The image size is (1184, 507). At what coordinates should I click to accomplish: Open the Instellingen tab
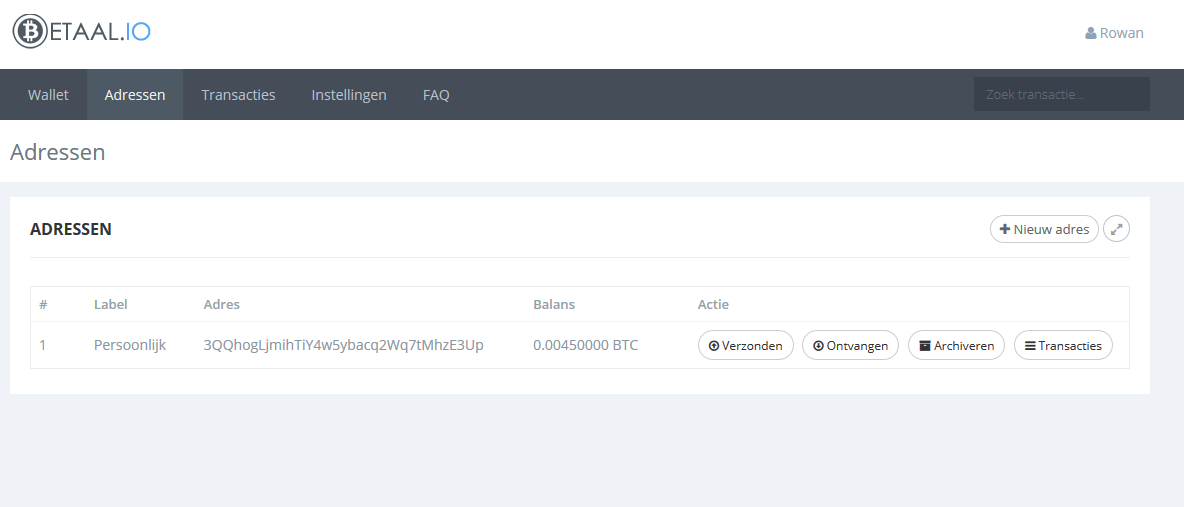pos(349,95)
